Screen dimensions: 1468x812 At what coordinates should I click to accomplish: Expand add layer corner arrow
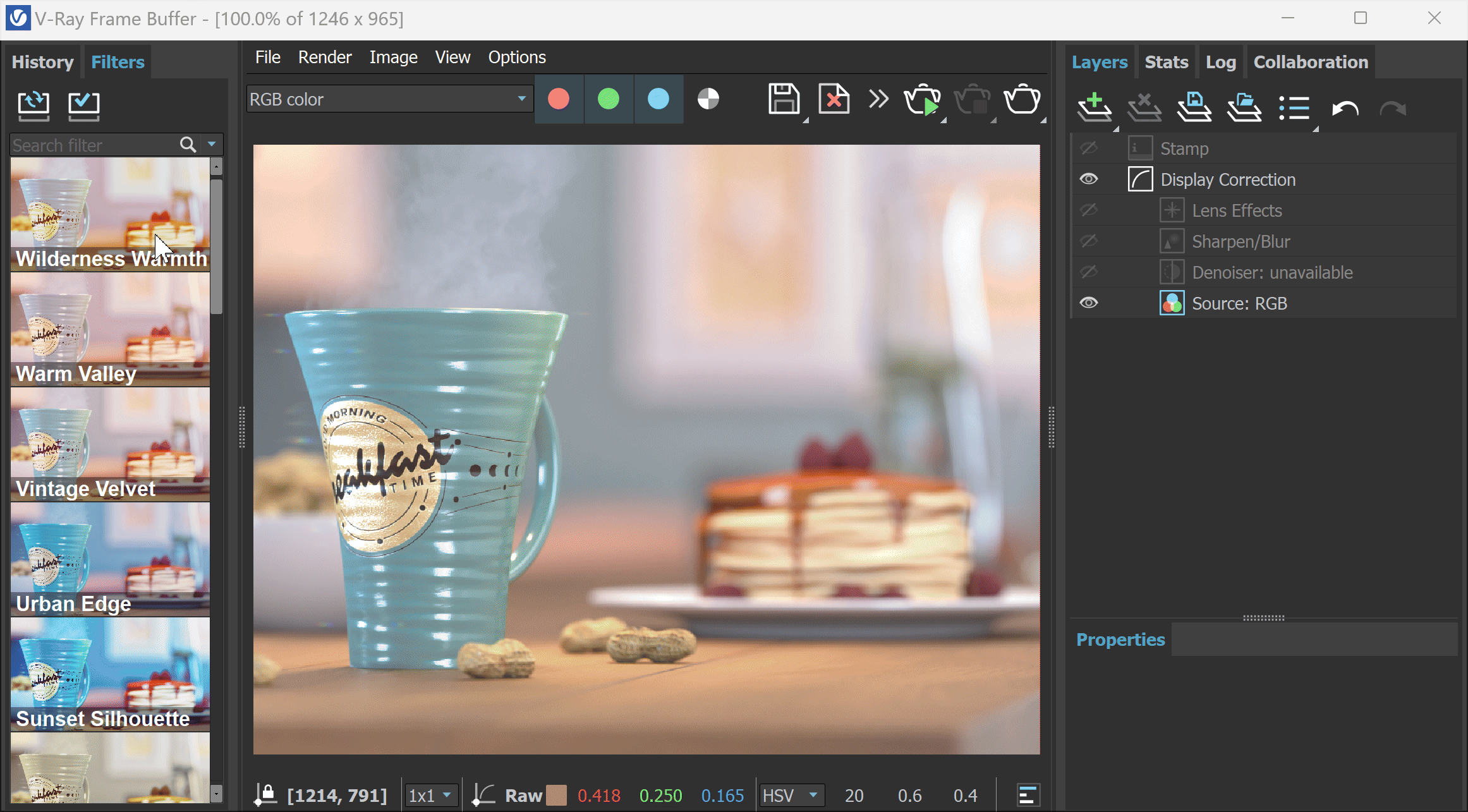click(1115, 128)
